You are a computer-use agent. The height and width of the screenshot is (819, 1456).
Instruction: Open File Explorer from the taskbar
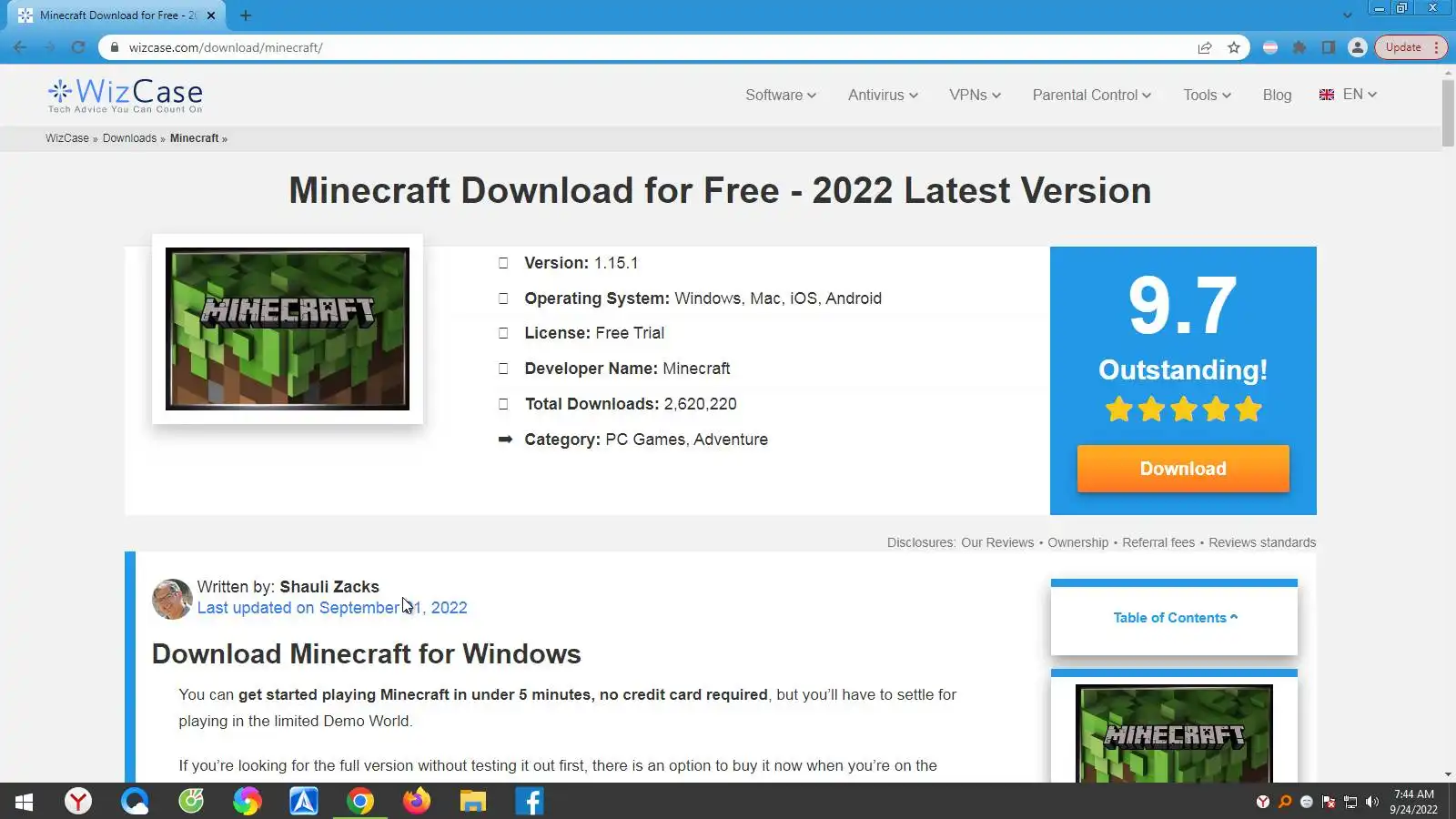click(473, 802)
